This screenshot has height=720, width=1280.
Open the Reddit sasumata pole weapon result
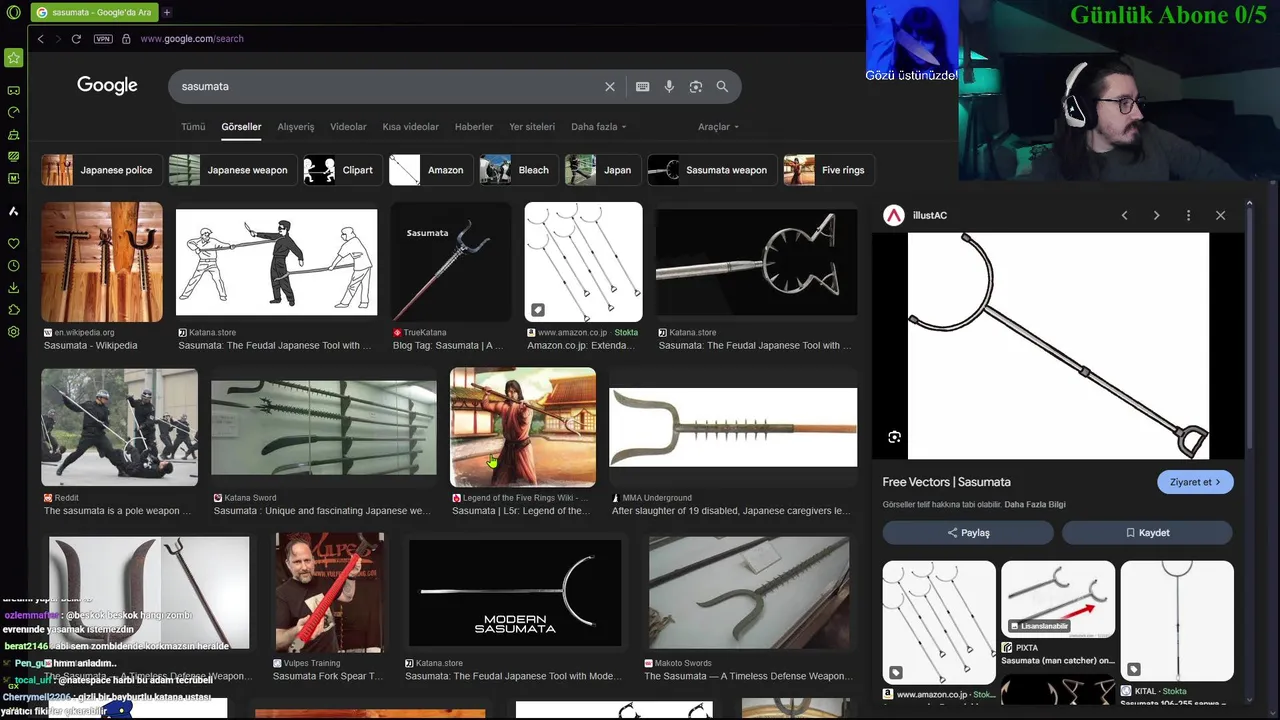(120, 427)
